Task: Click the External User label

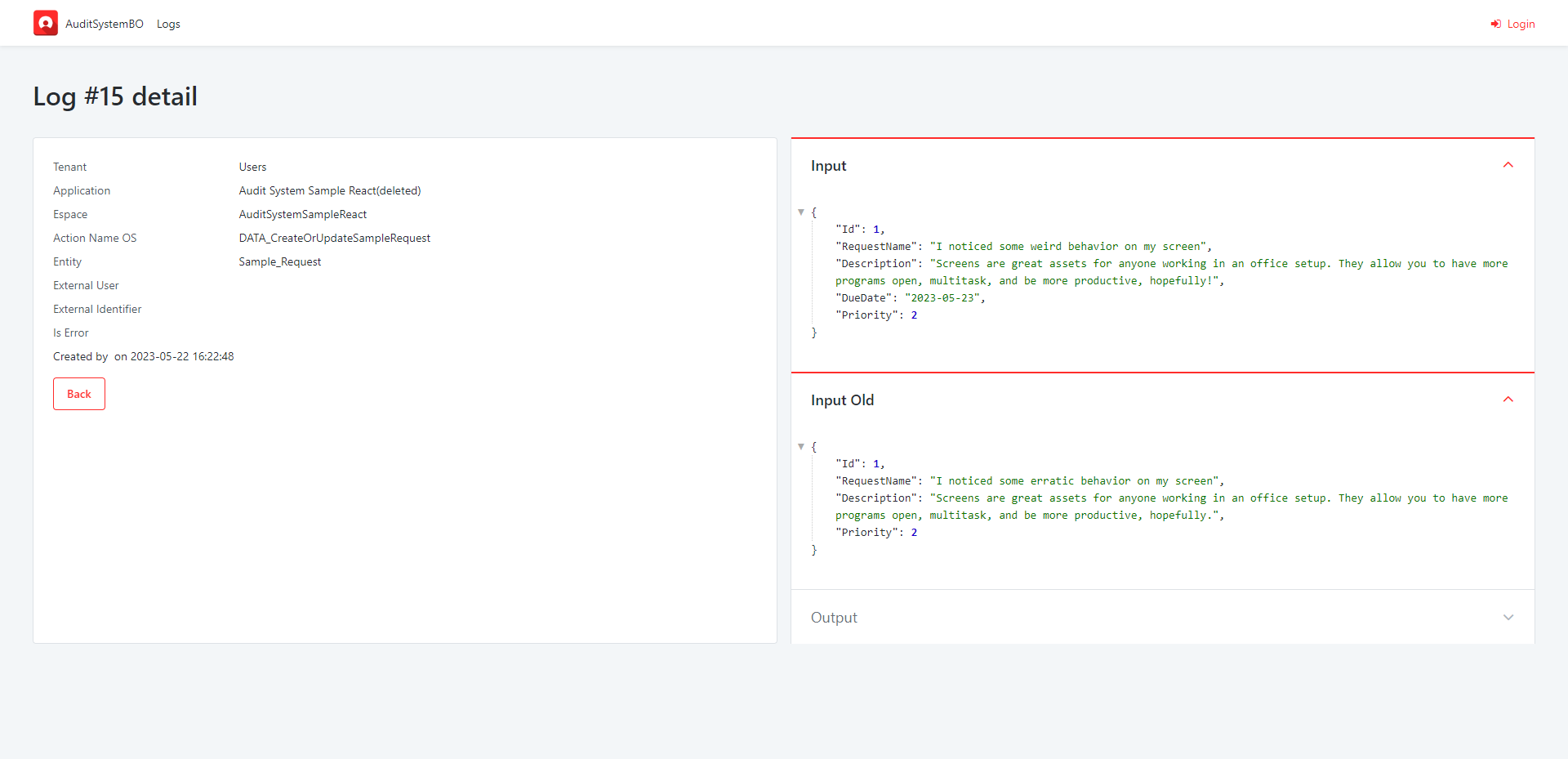Action: click(x=86, y=285)
